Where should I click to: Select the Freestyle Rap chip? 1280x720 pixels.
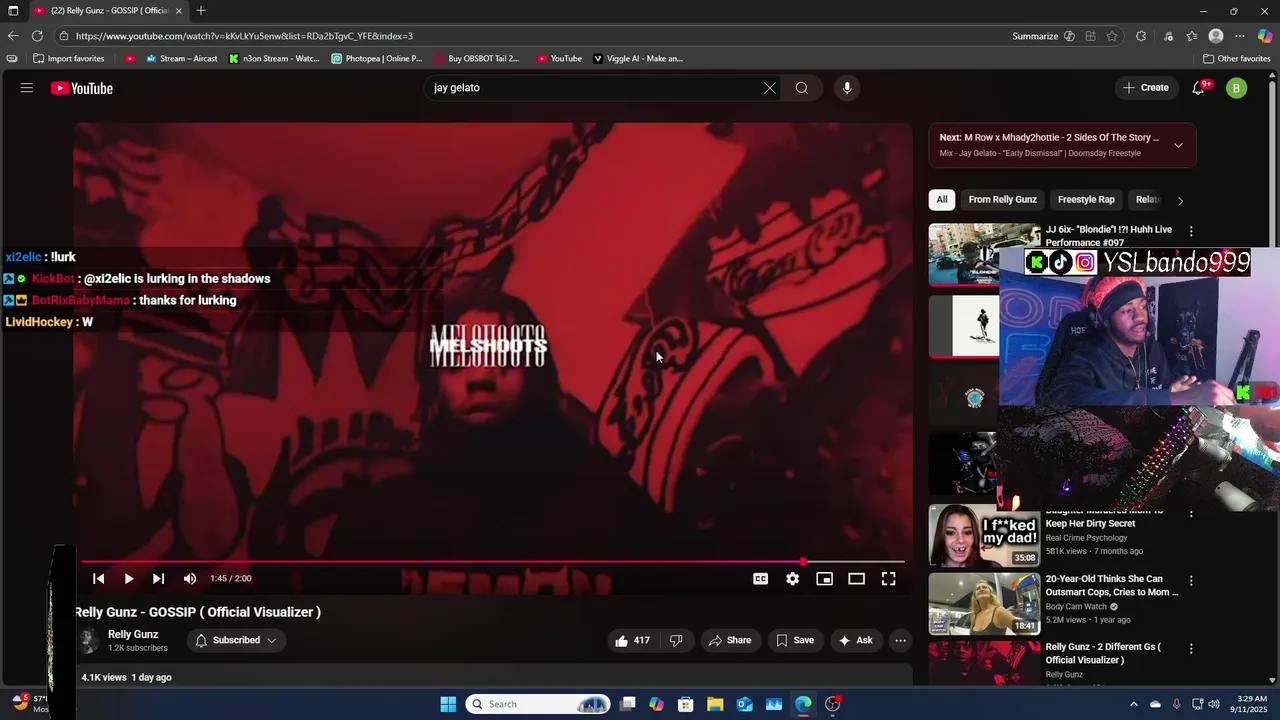[x=1086, y=200]
